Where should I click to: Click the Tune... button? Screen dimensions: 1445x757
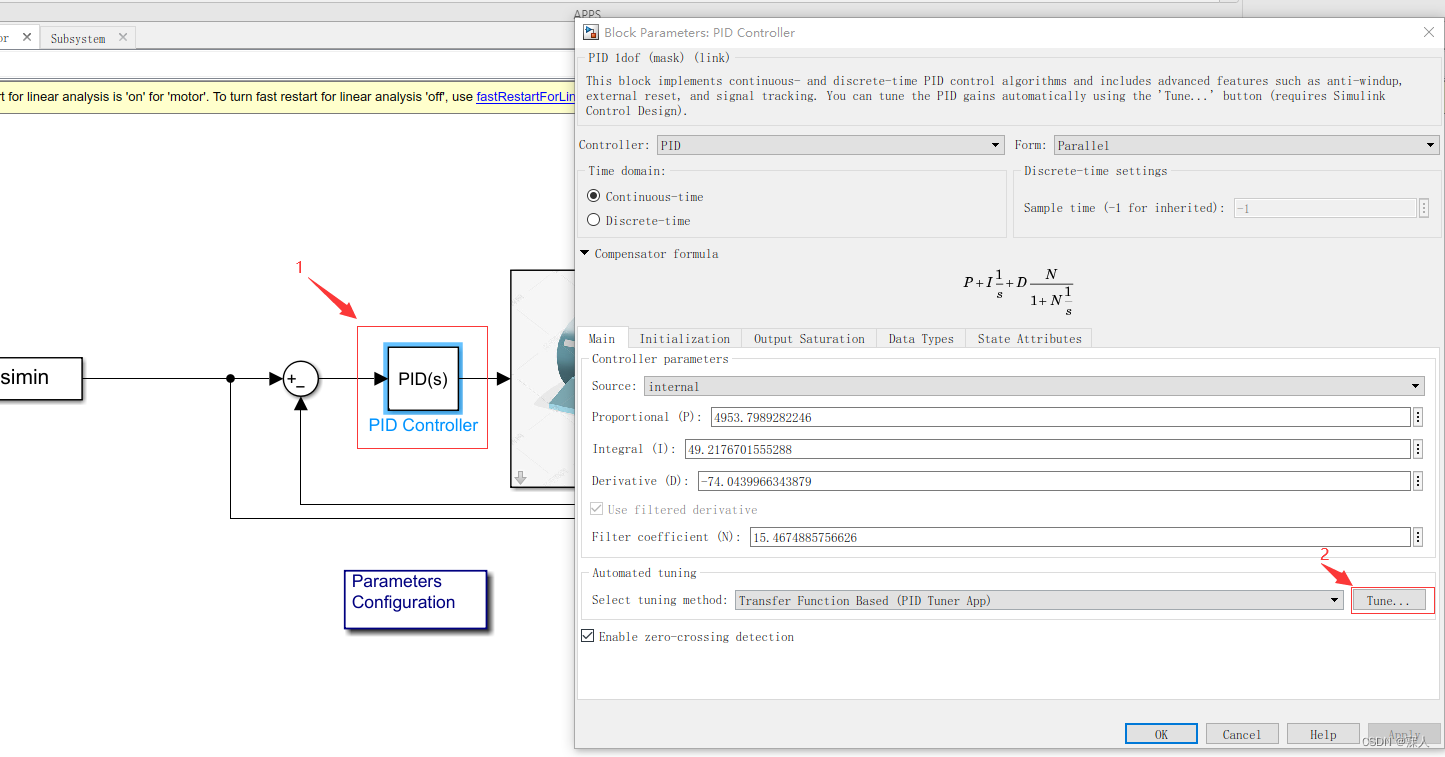[1389, 599]
